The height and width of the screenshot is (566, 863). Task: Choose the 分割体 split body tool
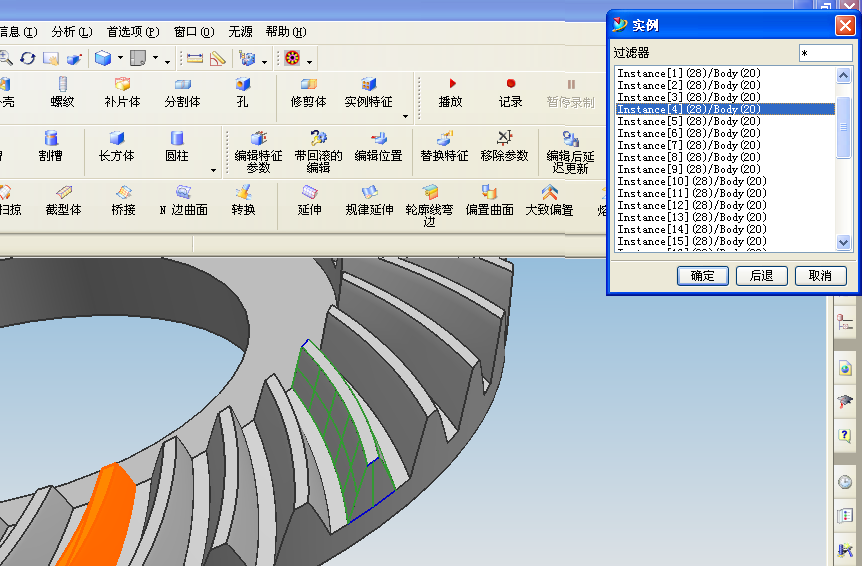pyautogui.click(x=182, y=92)
